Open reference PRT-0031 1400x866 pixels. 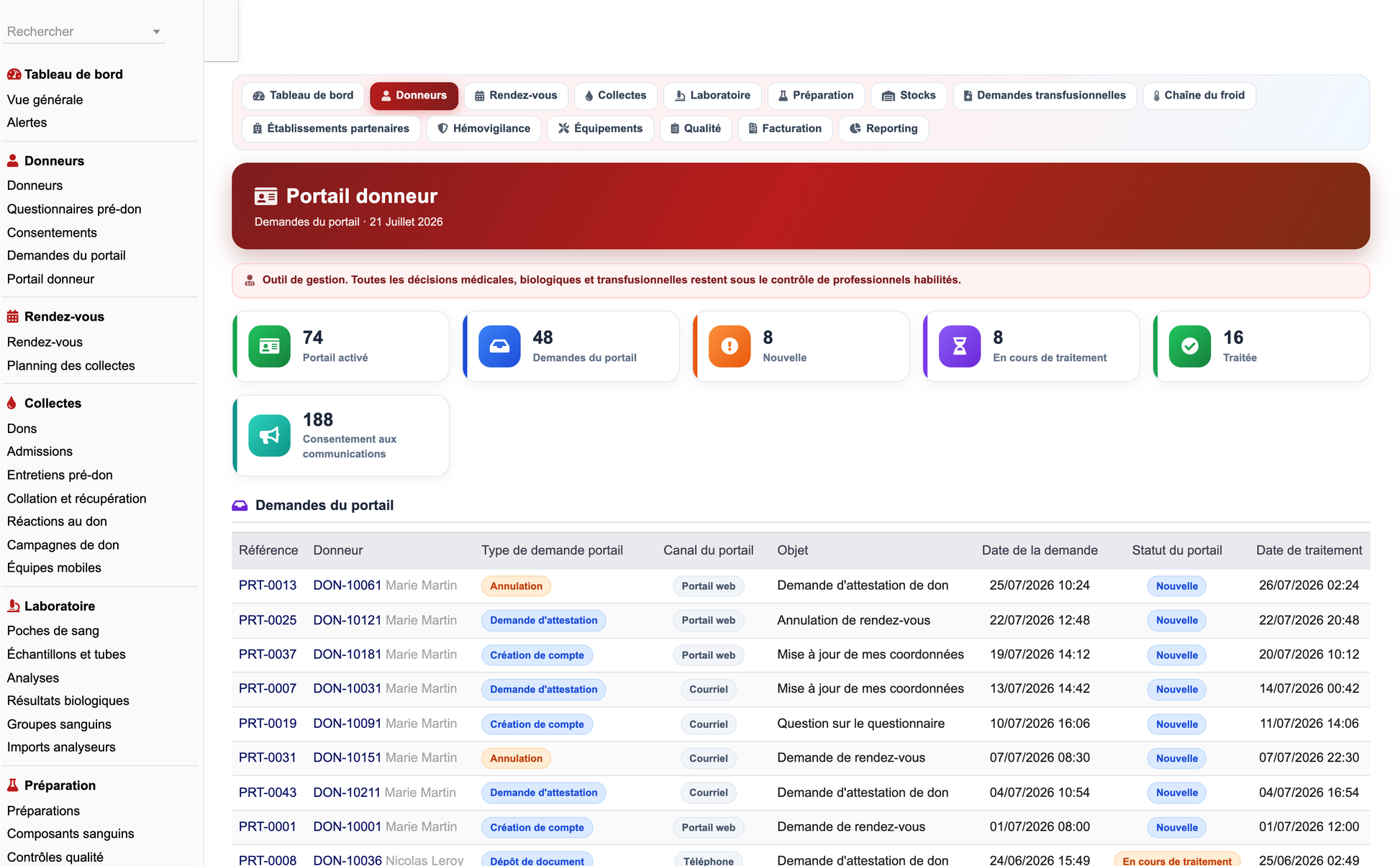click(268, 758)
